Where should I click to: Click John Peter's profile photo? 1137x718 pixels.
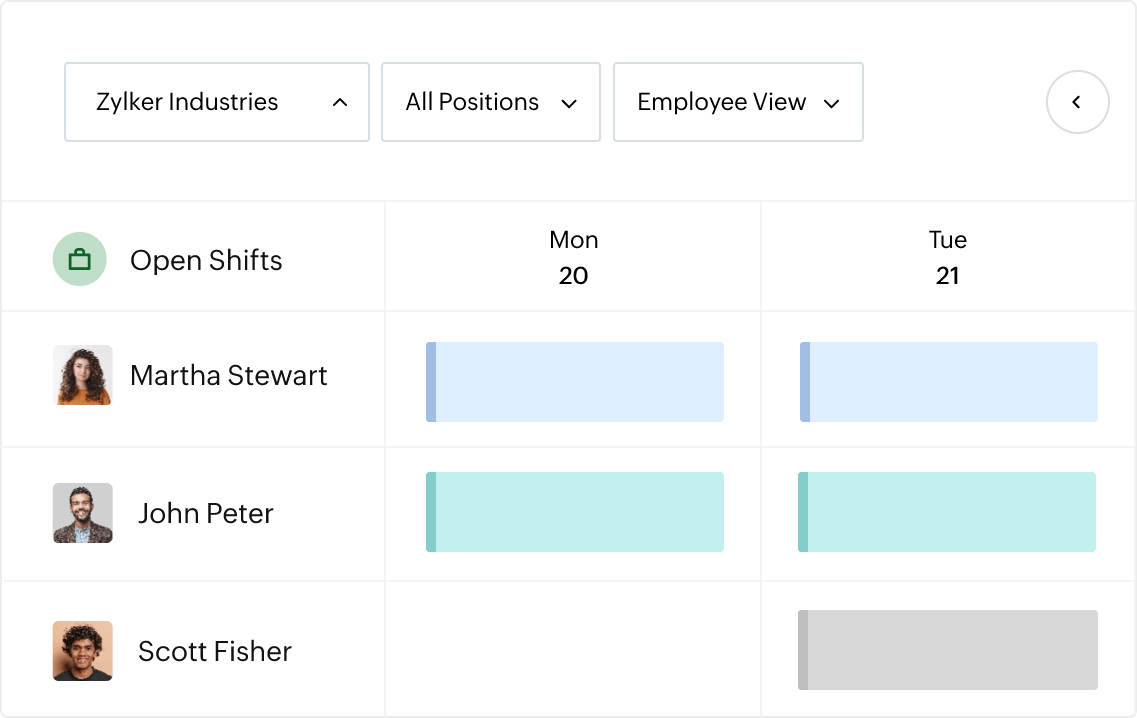(82, 513)
